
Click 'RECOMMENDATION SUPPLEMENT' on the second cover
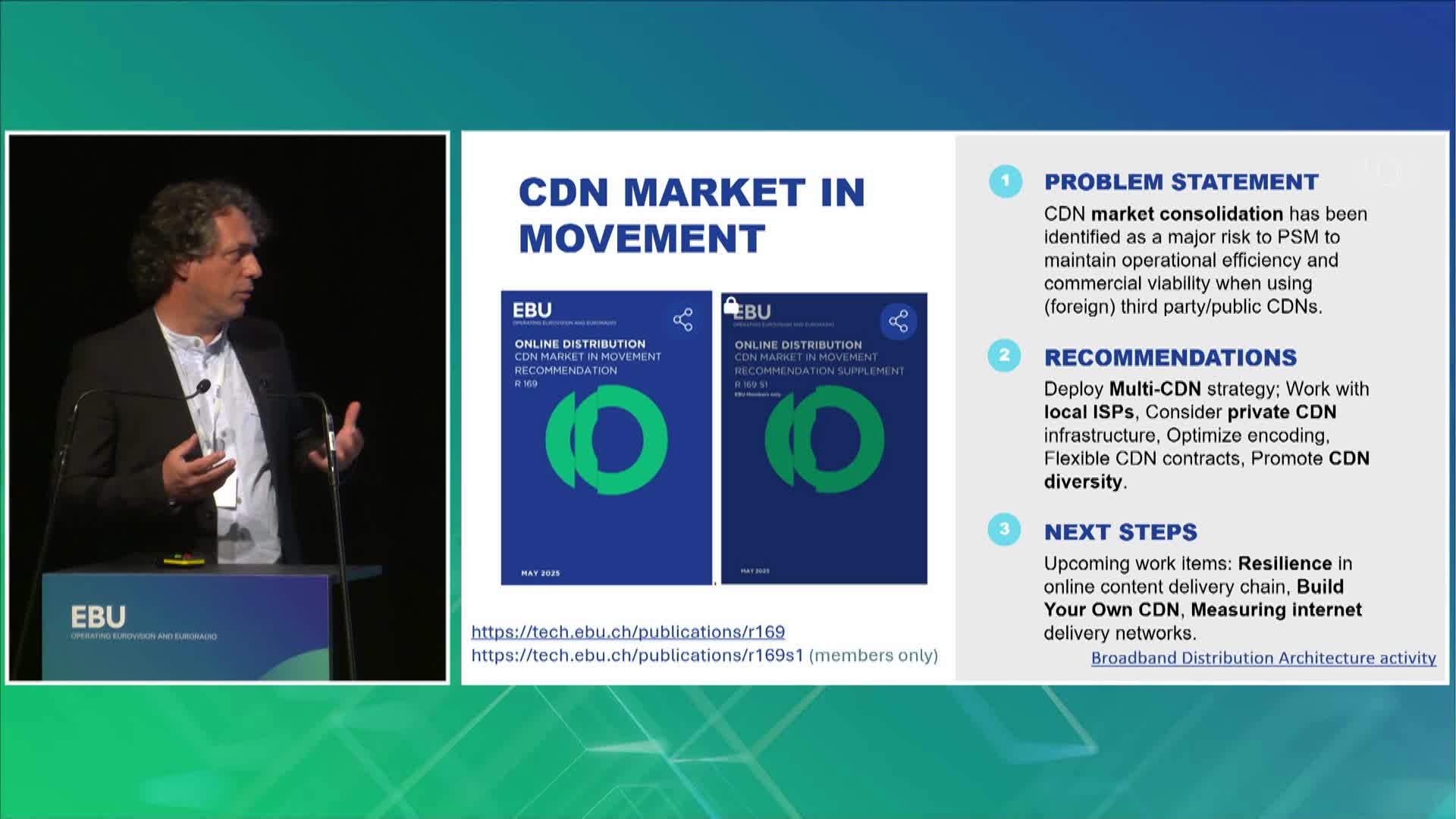point(819,371)
